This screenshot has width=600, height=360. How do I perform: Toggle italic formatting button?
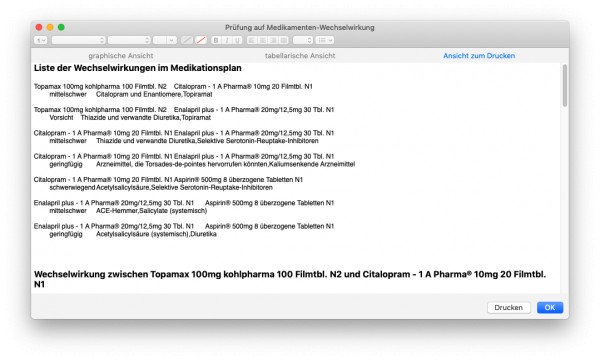(227, 40)
